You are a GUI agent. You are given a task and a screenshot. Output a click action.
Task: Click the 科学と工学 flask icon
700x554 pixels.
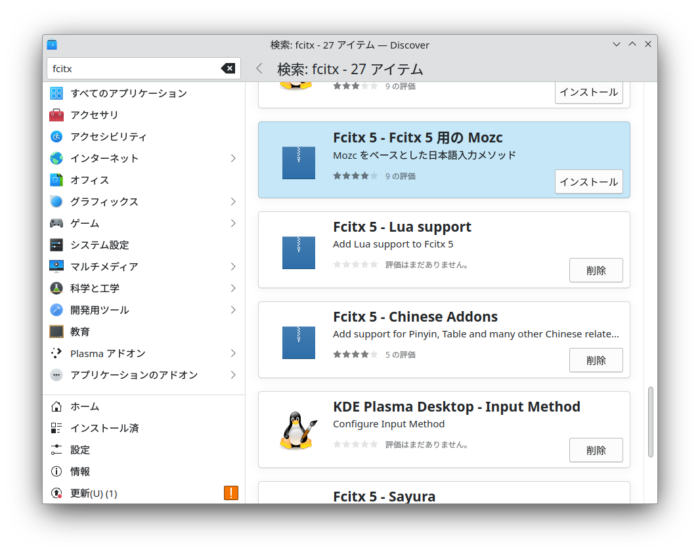pyautogui.click(x=56, y=288)
